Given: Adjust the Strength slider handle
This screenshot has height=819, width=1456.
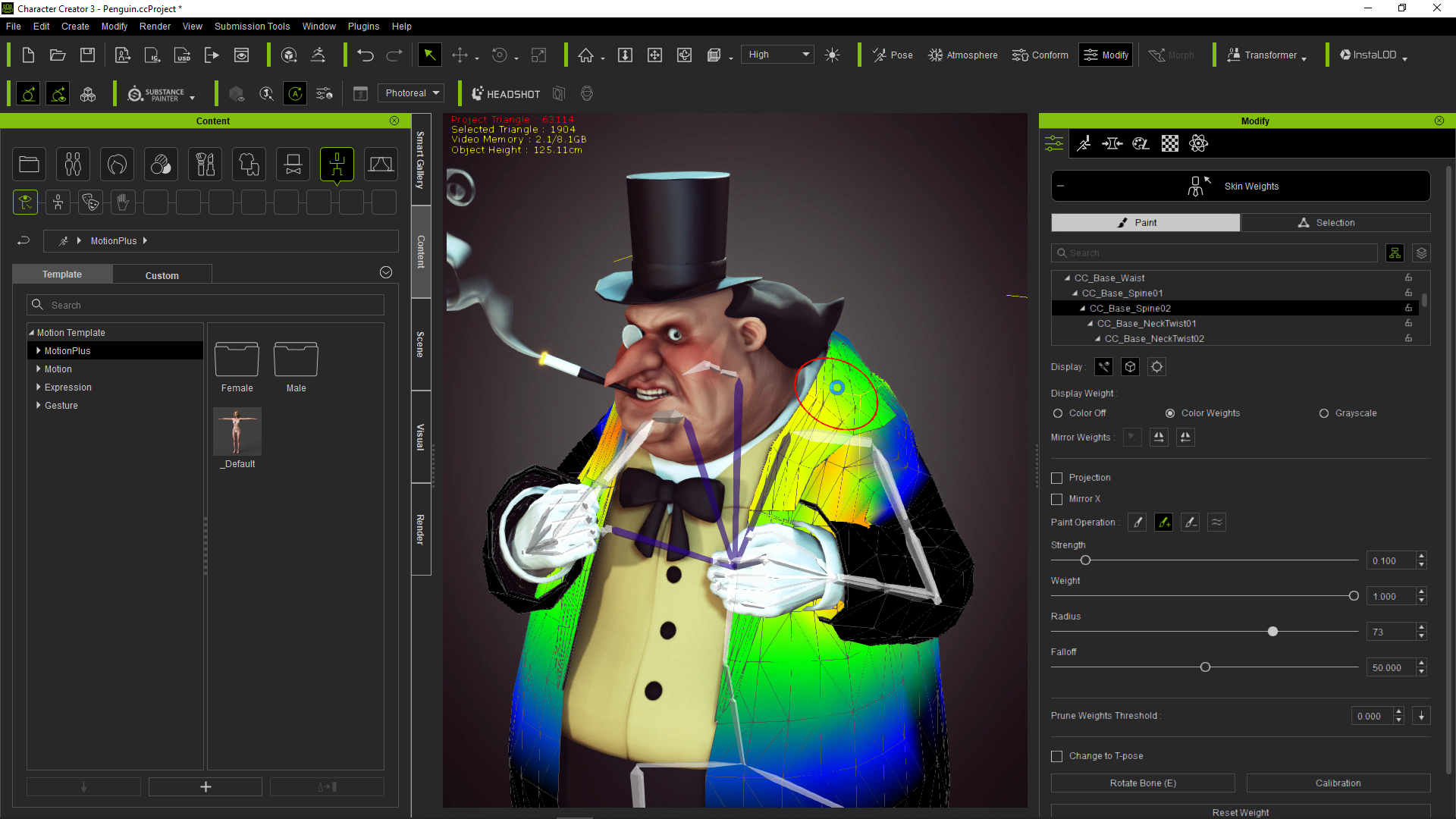Looking at the screenshot, I should 1085,560.
